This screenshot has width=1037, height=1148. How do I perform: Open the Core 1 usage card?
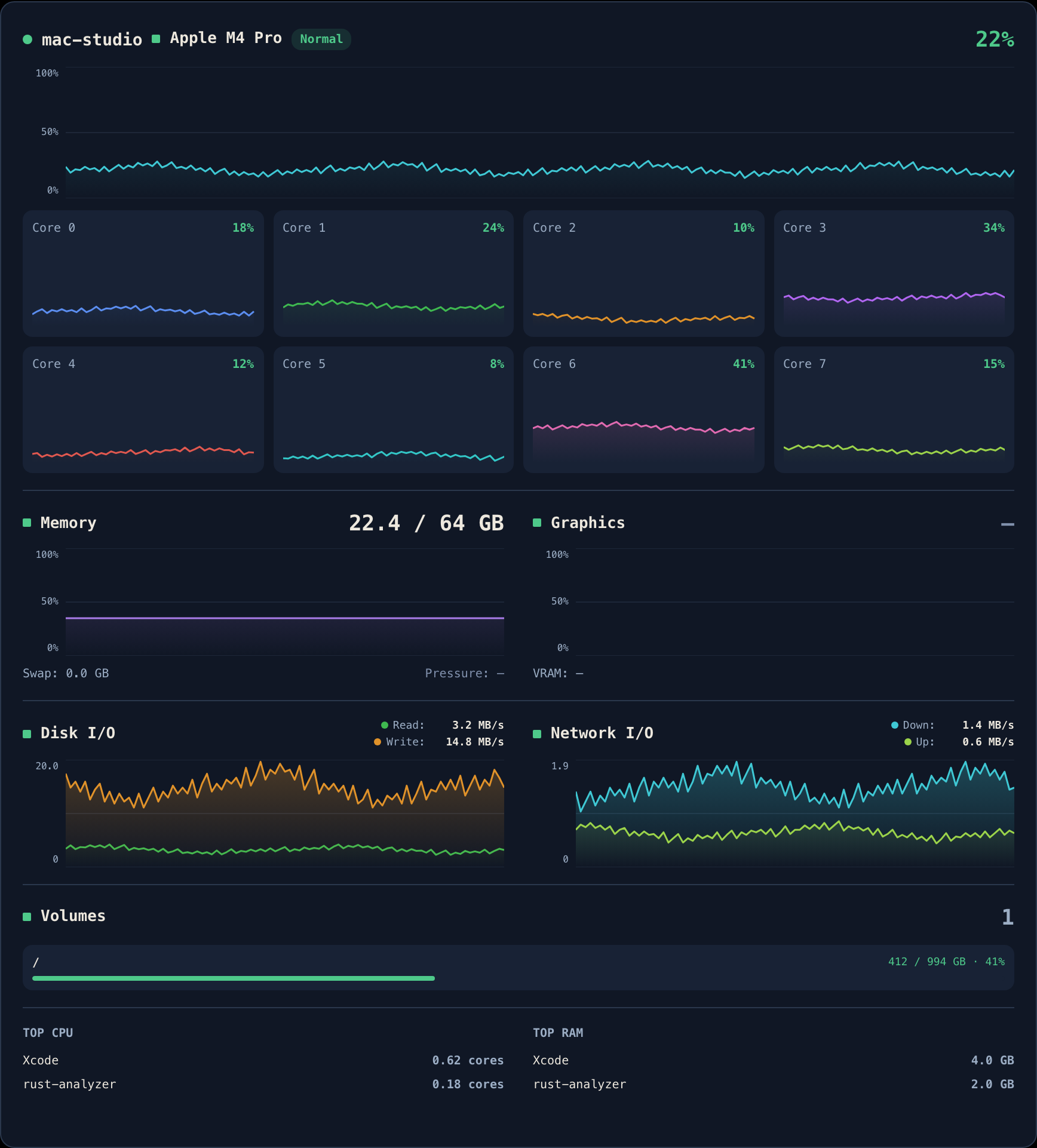394,274
